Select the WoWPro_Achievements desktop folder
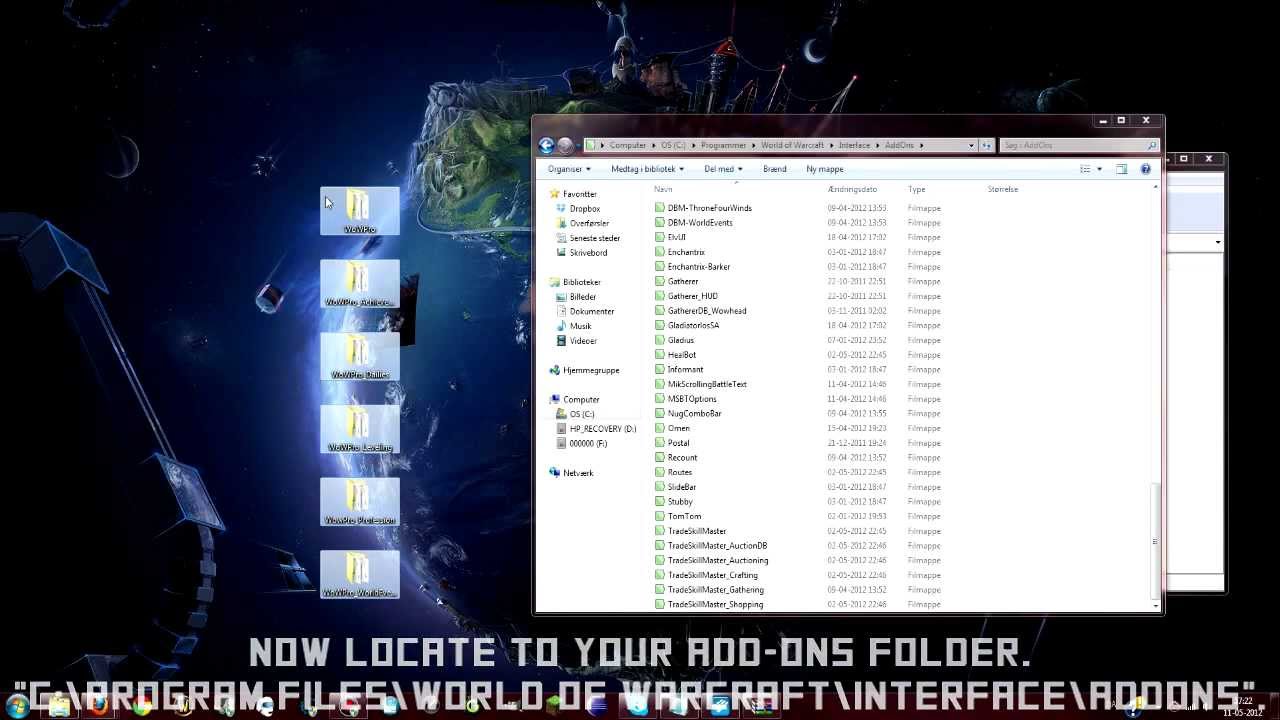This screenshot has height=720, width=1280. 360,284
